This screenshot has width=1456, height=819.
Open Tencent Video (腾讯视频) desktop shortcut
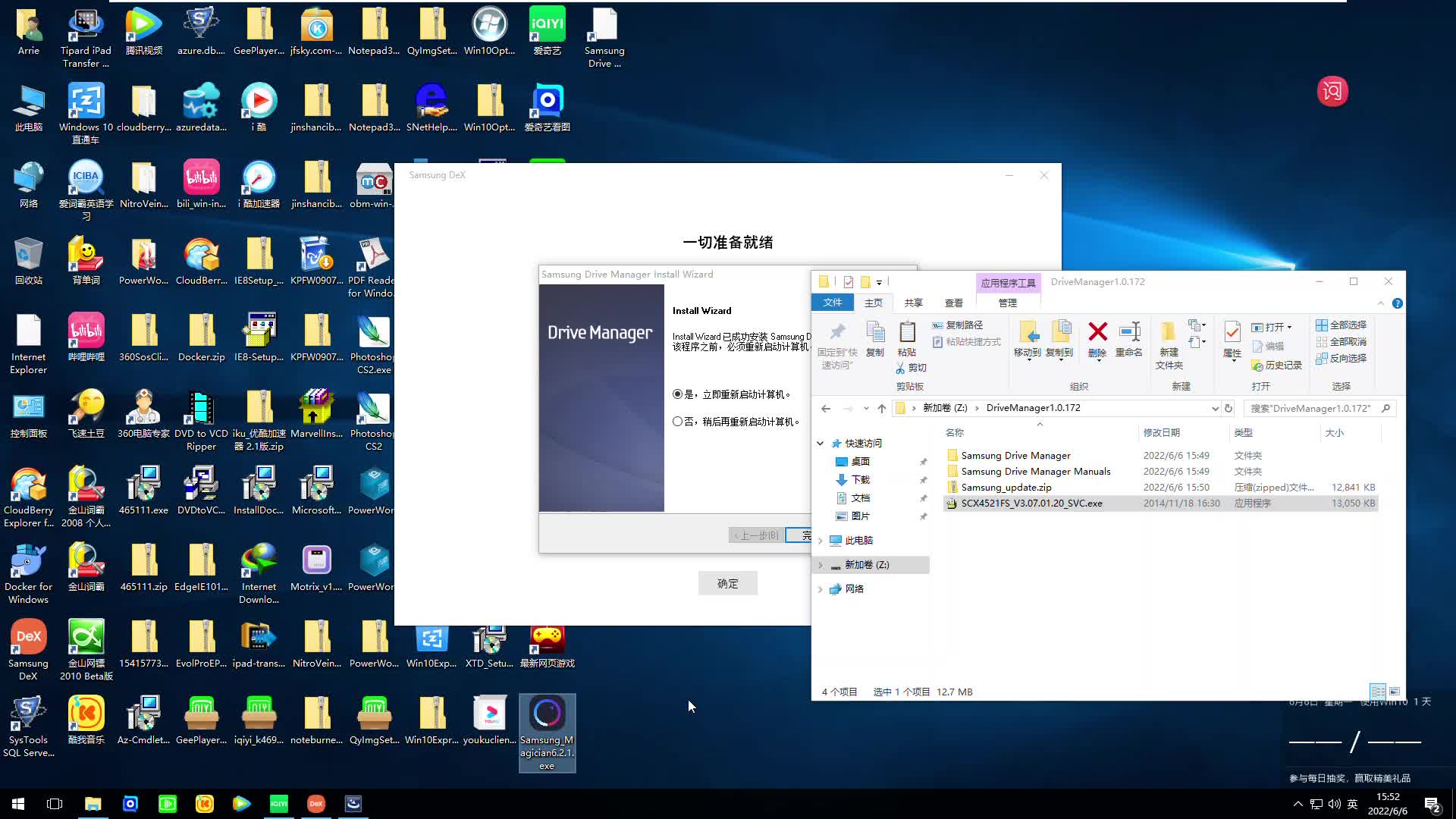[143, 31]
